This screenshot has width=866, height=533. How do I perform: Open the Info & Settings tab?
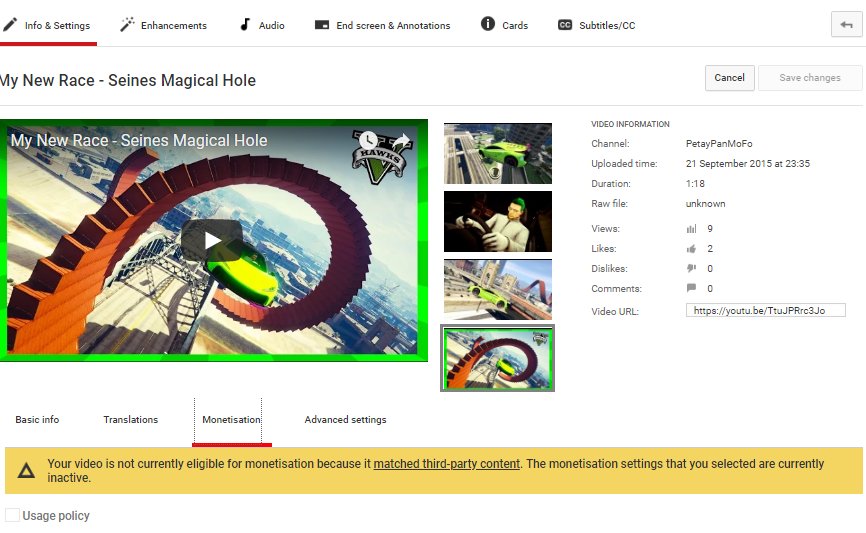click(x=49, y=25)
